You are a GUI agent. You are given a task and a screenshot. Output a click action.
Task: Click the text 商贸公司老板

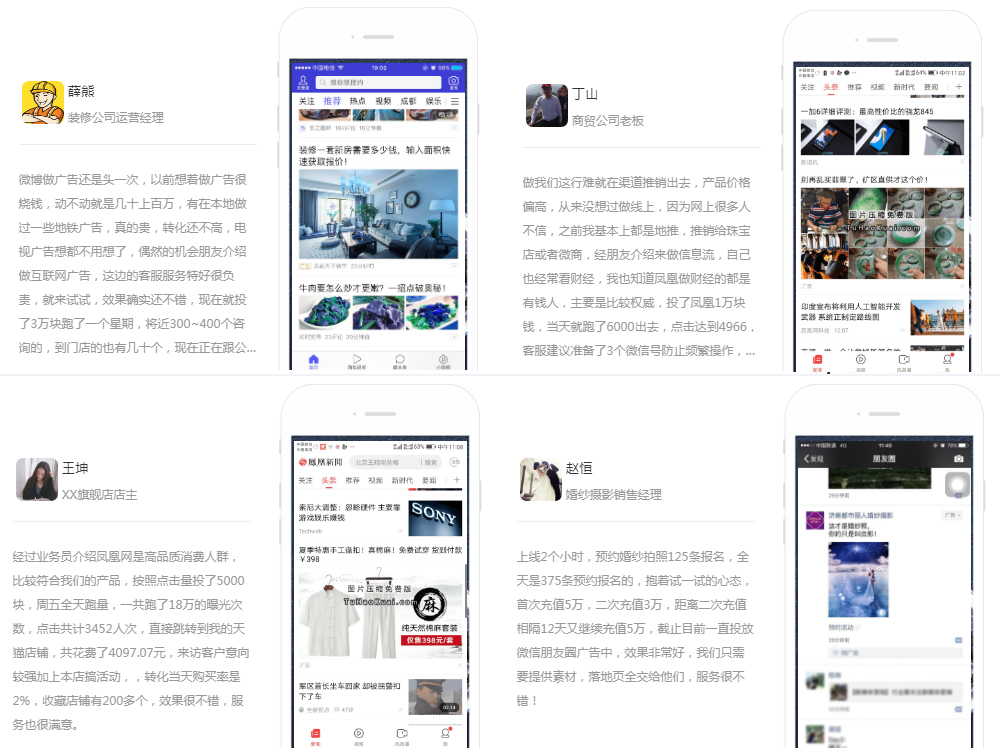coord(608,121)
